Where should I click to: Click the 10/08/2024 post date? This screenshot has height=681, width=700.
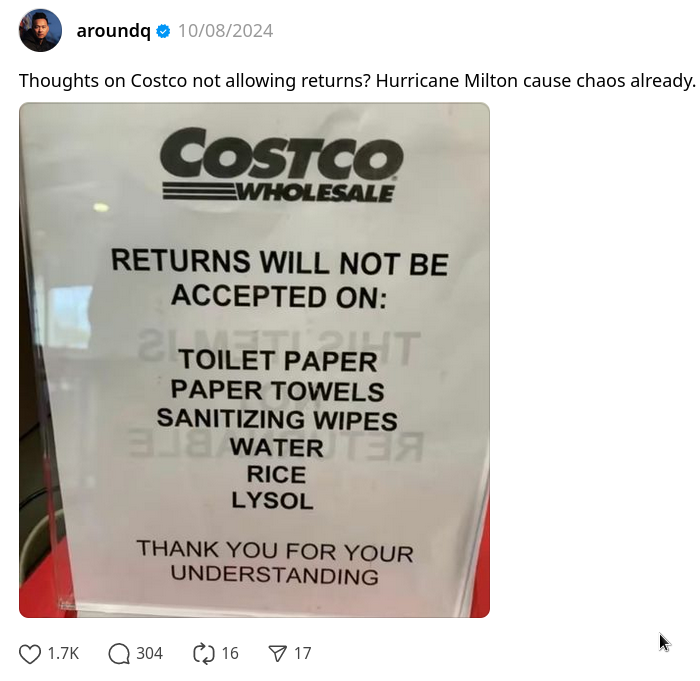click(x=225, y=31)
